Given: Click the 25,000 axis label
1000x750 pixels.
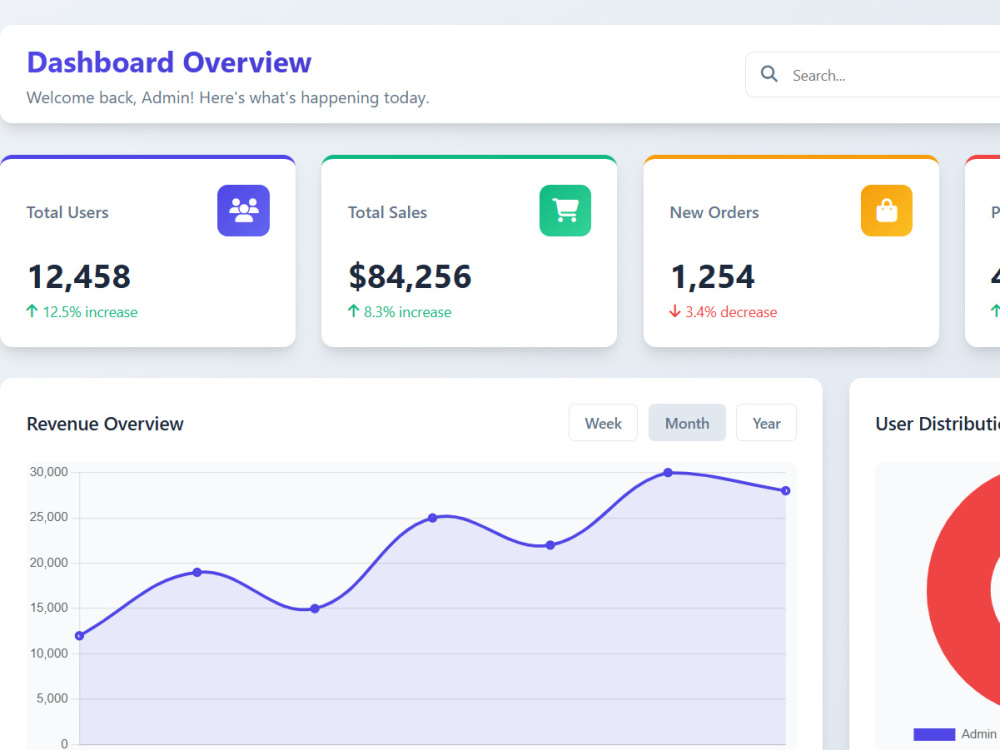Looking at the screenshot, I should [48, 517].
